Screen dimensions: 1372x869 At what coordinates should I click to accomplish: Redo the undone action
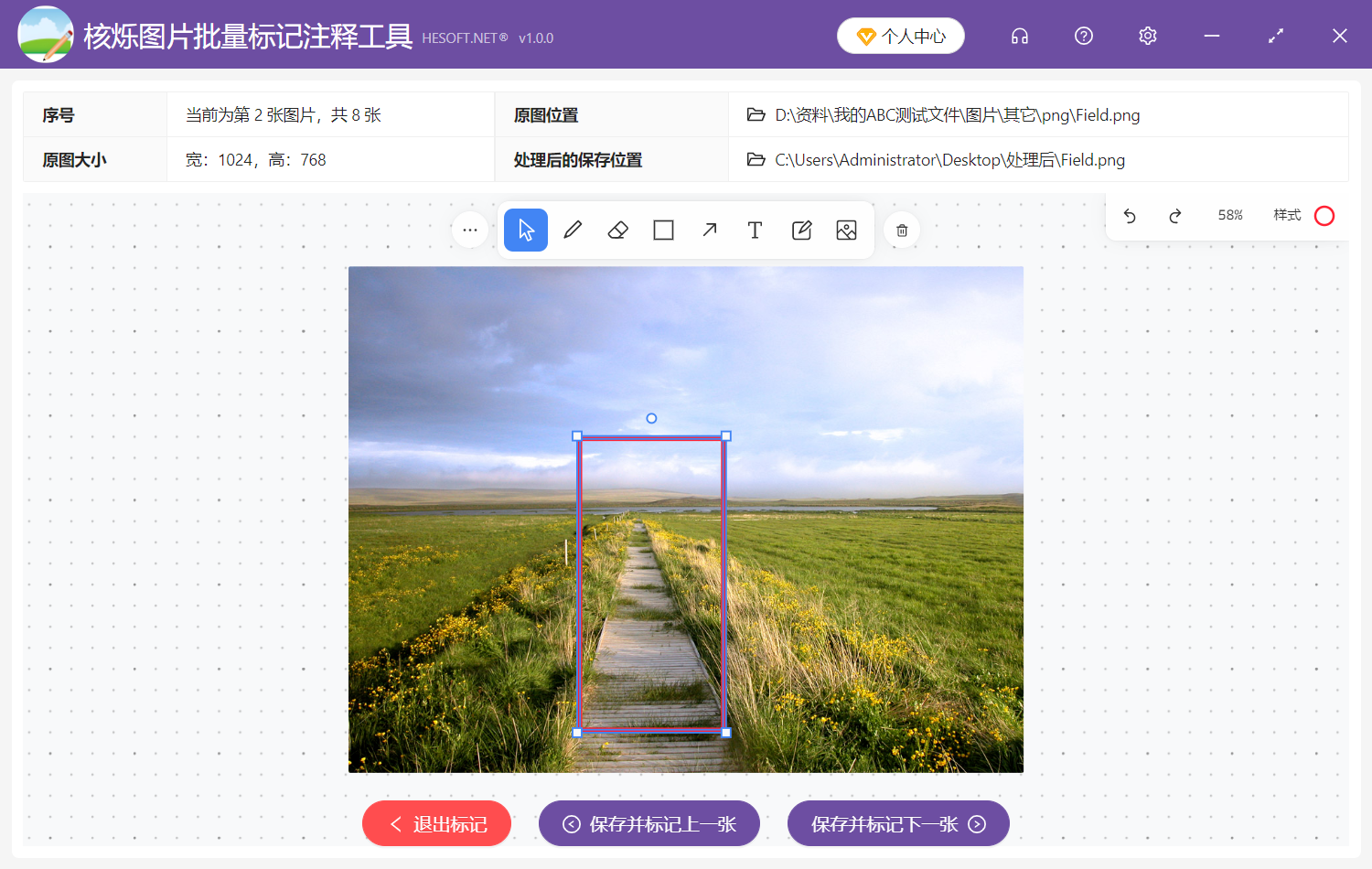[x=1175, y=216]
